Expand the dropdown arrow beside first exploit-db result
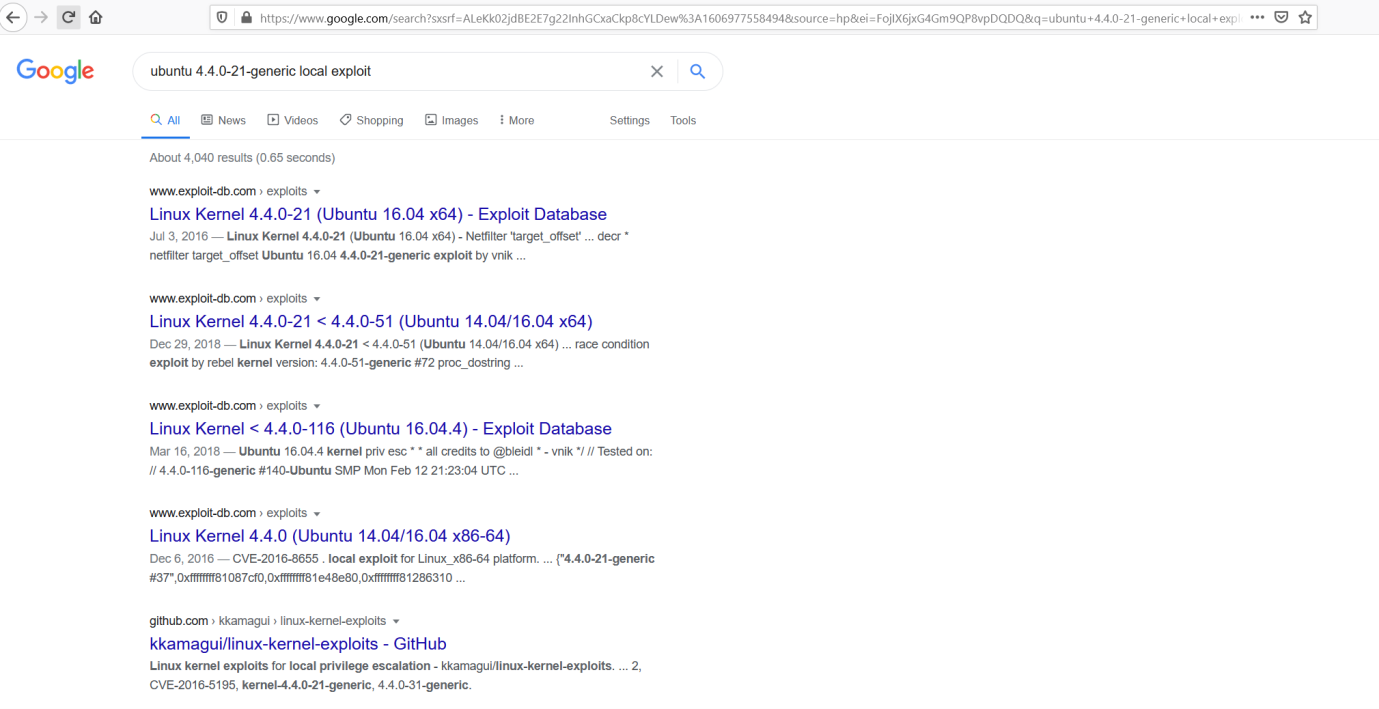Image resolution: width=1379 pixels, height=709 pixels. point(317,191)
